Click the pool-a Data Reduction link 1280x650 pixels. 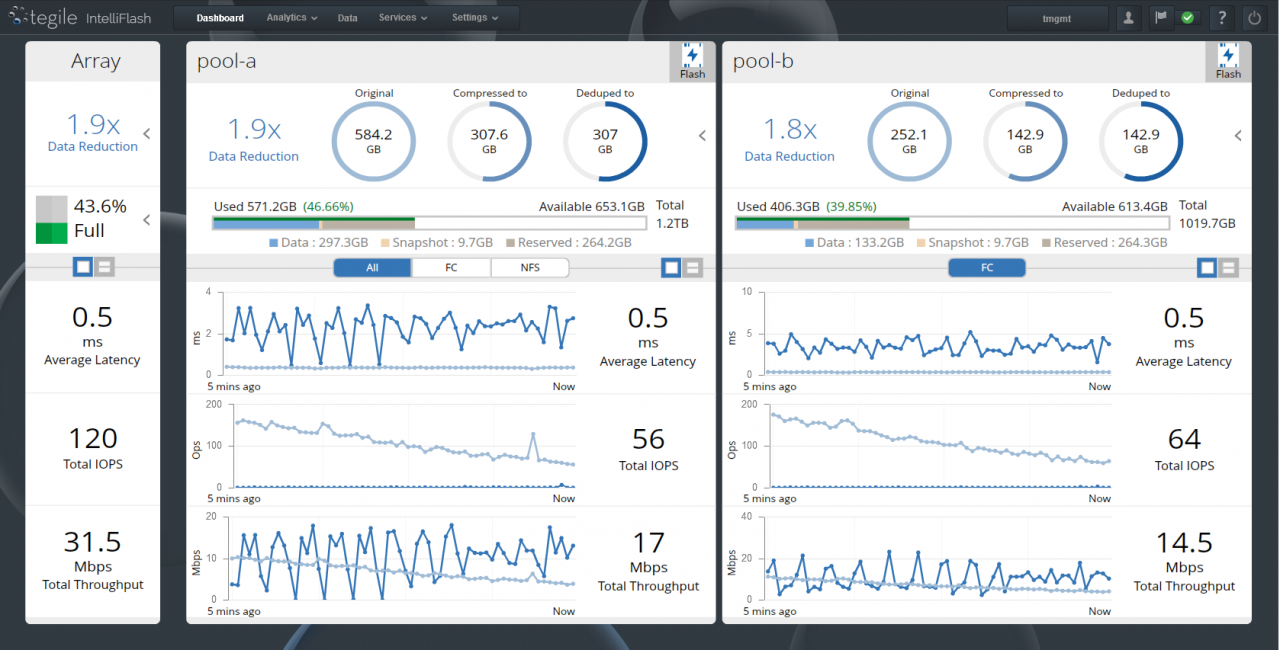pos(254,157)
